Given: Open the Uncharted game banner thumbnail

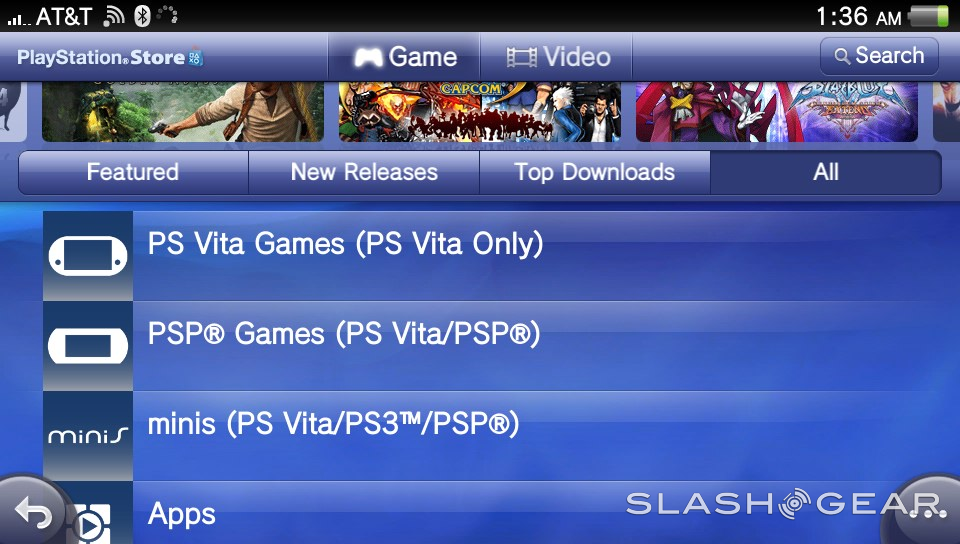Looking at the screenshot, I should pos(182,112).
